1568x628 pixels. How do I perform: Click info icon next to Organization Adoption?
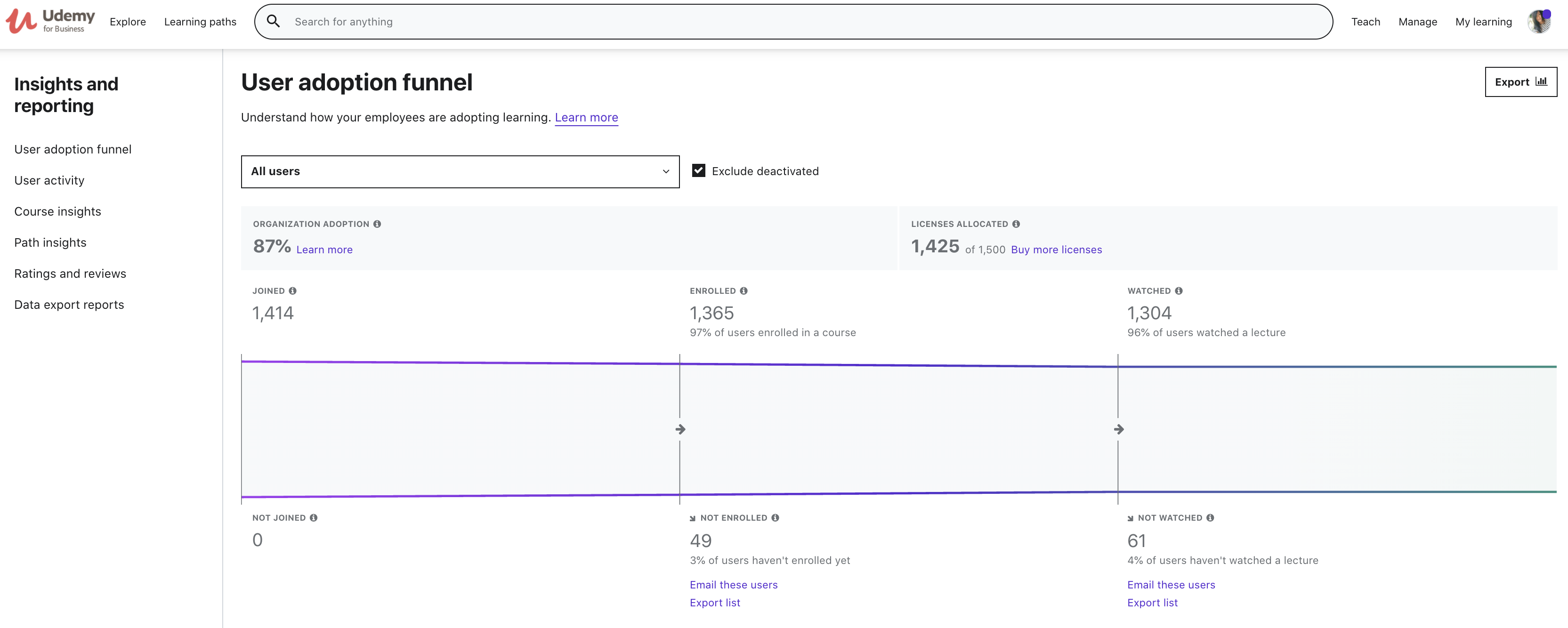tap(377, 224)
